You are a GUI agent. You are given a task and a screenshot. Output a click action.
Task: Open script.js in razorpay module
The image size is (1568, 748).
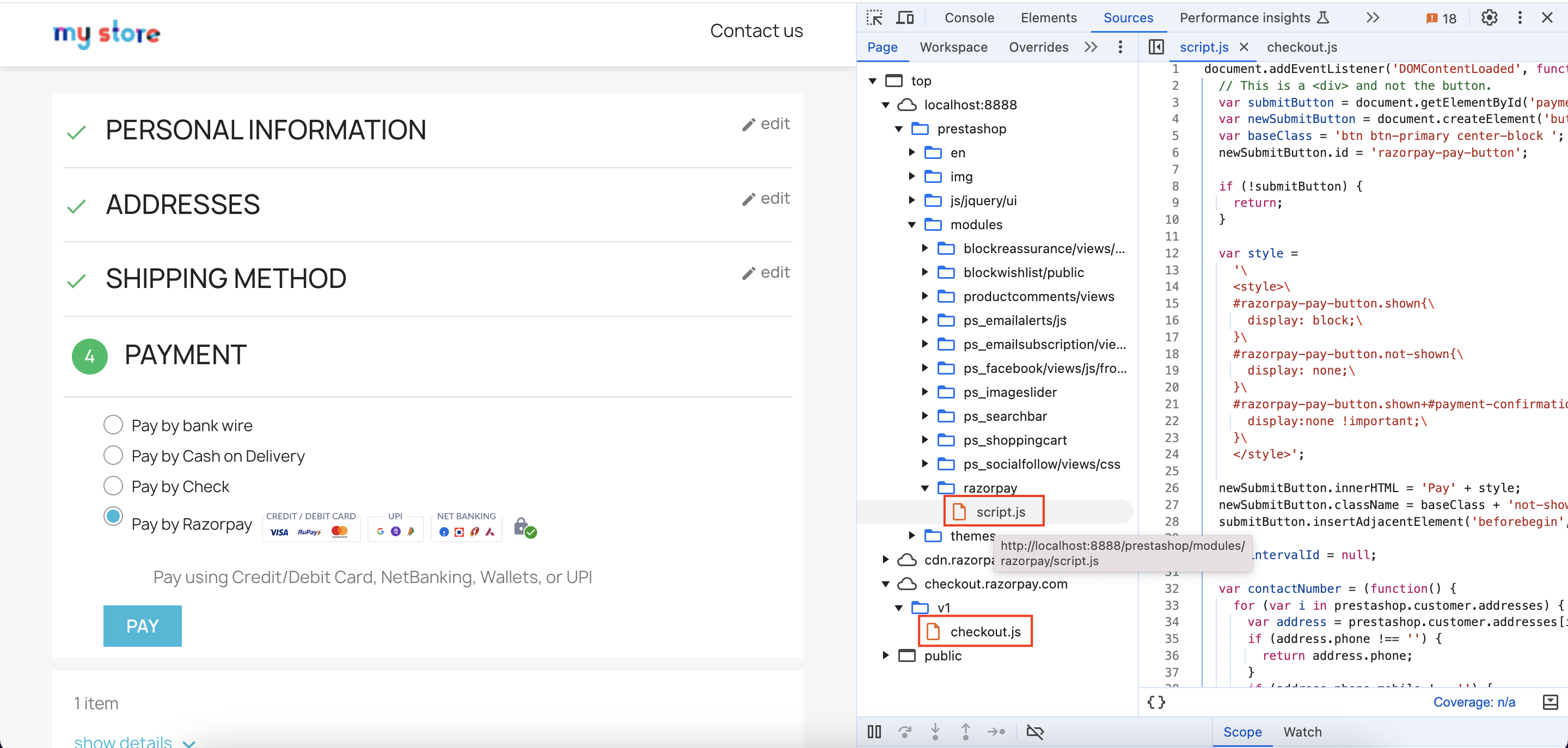click(1001, 511)
